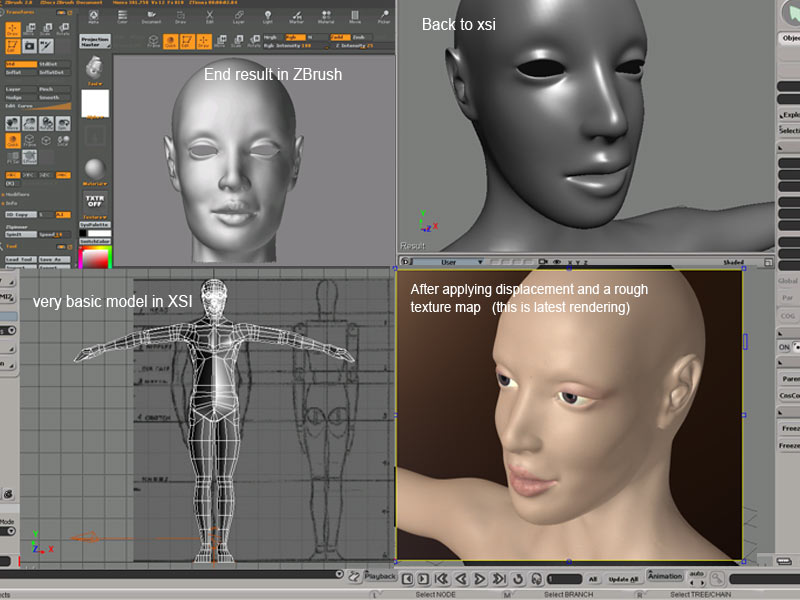Viewport: 800px width, 600px height.
Task: Select Rotate in the Transform palette
Action: coord(63,29)
